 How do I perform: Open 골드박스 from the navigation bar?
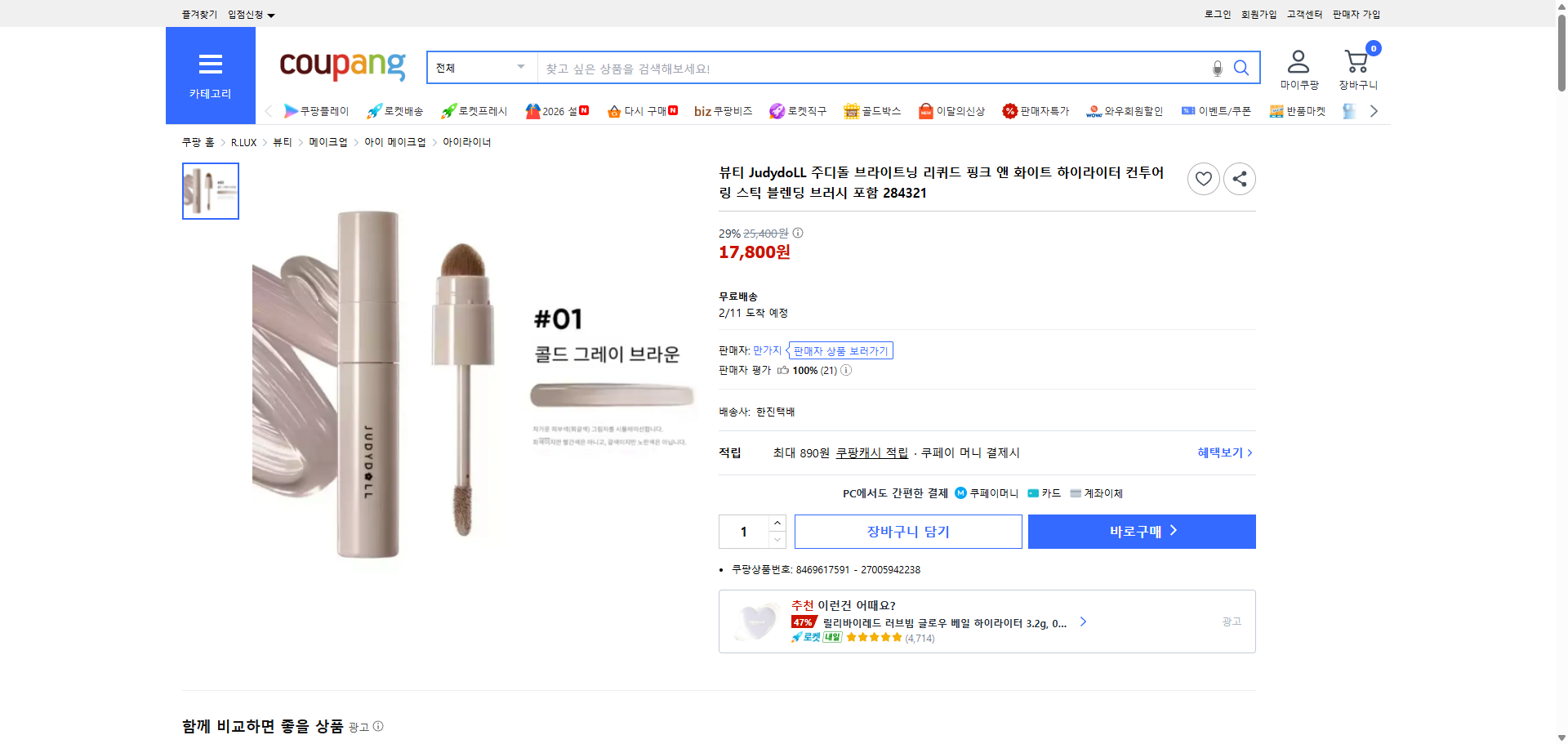pyautogui.click(x=871, y=111)
